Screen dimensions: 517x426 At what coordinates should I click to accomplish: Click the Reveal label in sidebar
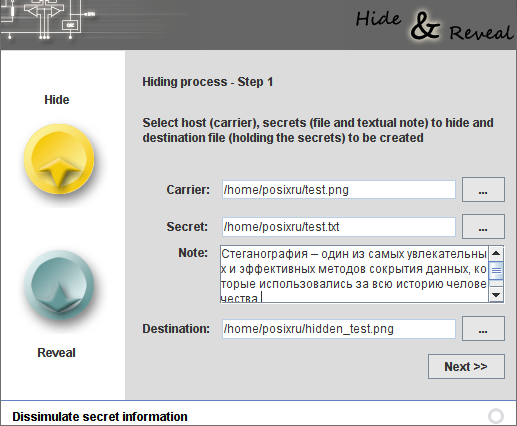click(x=56, y=353)
